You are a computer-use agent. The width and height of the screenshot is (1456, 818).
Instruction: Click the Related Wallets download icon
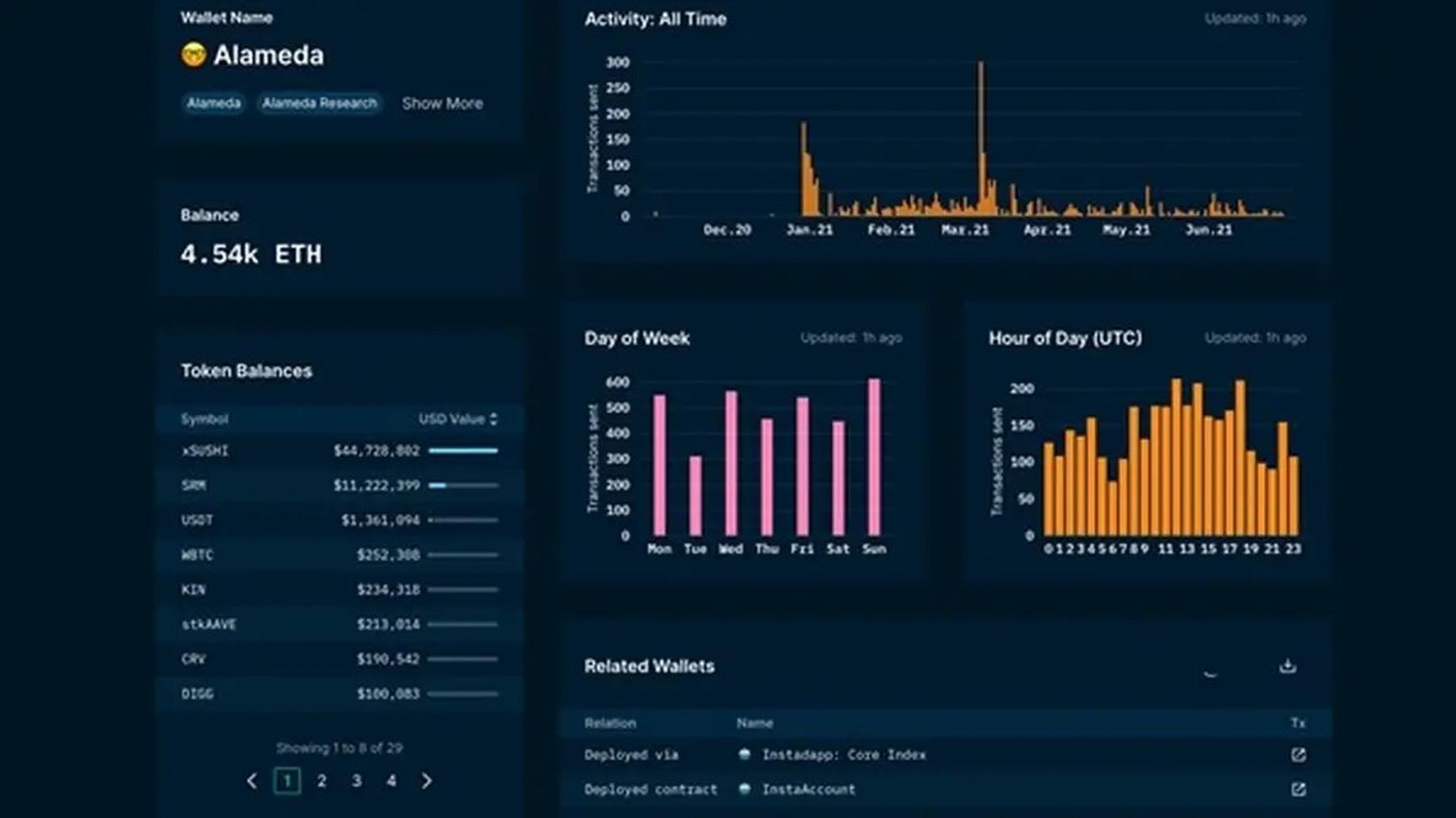[x=1288, y=665]
